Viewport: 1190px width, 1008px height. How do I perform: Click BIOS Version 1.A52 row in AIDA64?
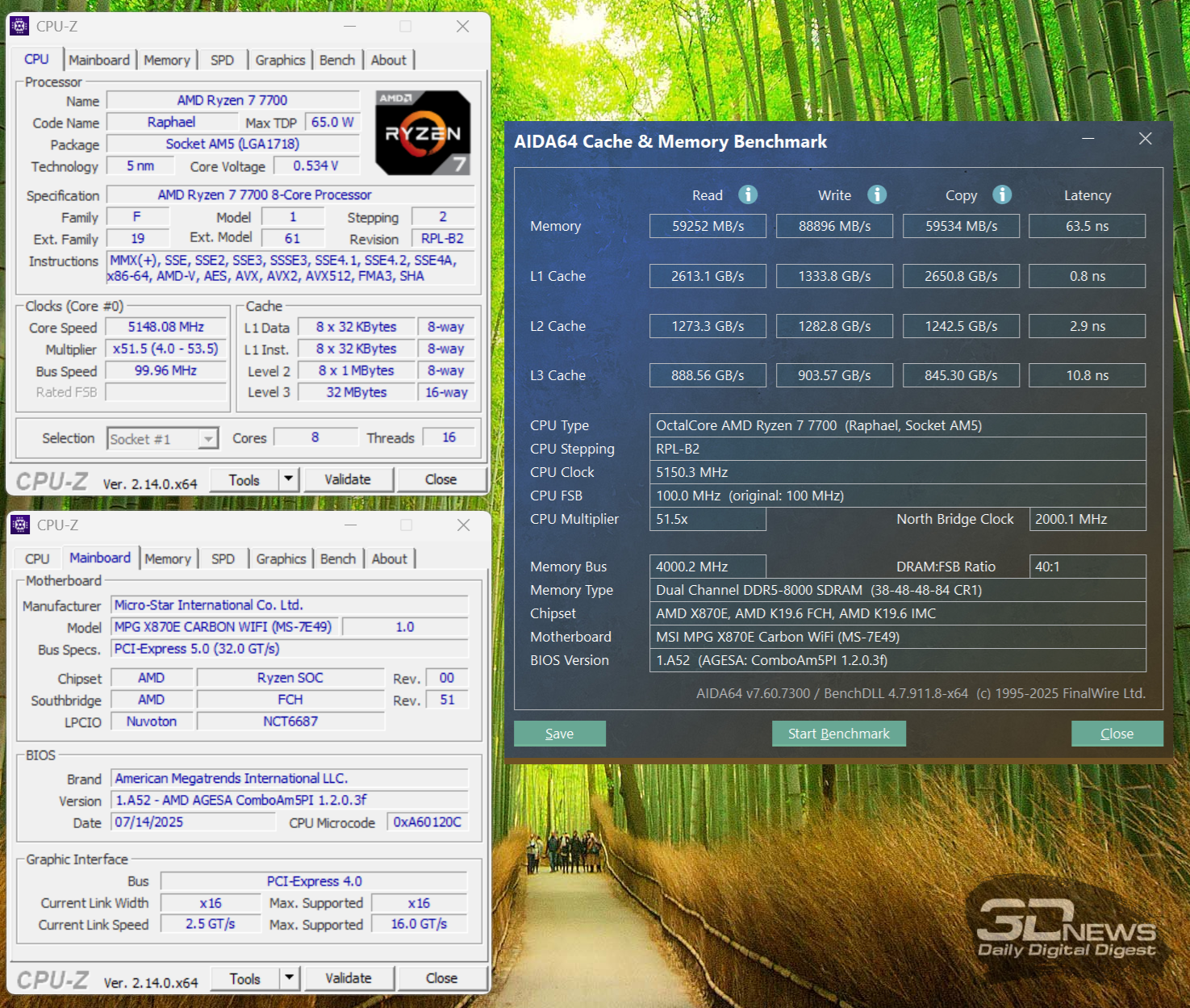click(x=898, y=660)
